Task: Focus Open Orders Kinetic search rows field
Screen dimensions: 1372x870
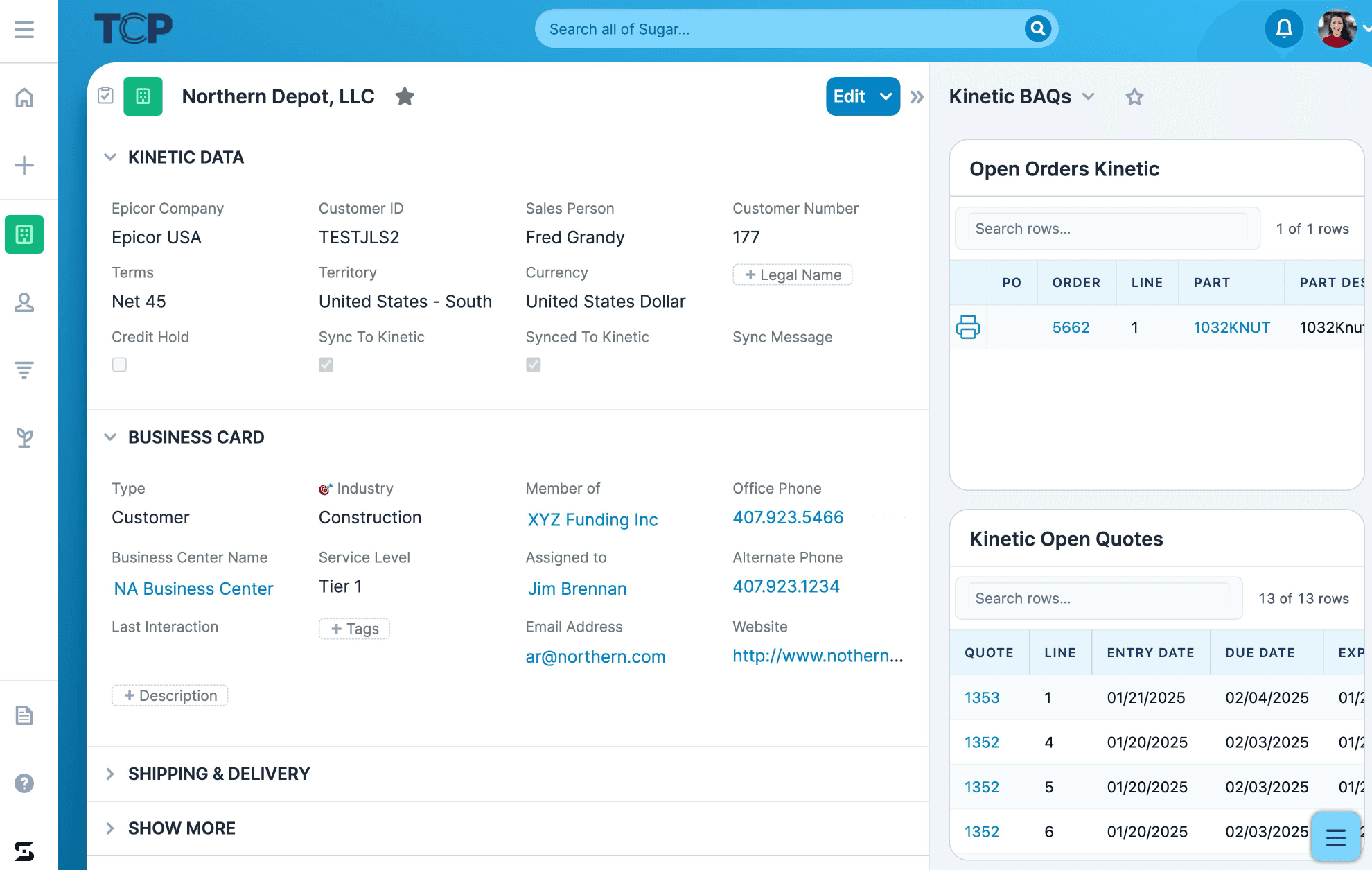Action: coord(1107,229)
